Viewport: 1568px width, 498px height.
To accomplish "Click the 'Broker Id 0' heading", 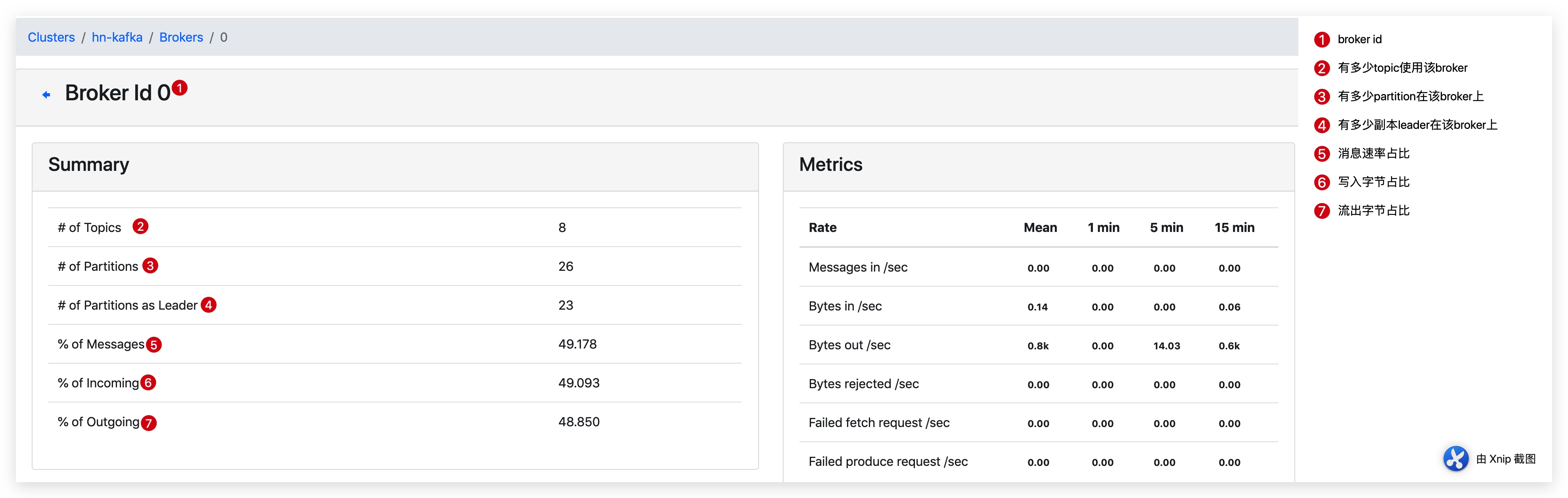I will coord(117,92).
